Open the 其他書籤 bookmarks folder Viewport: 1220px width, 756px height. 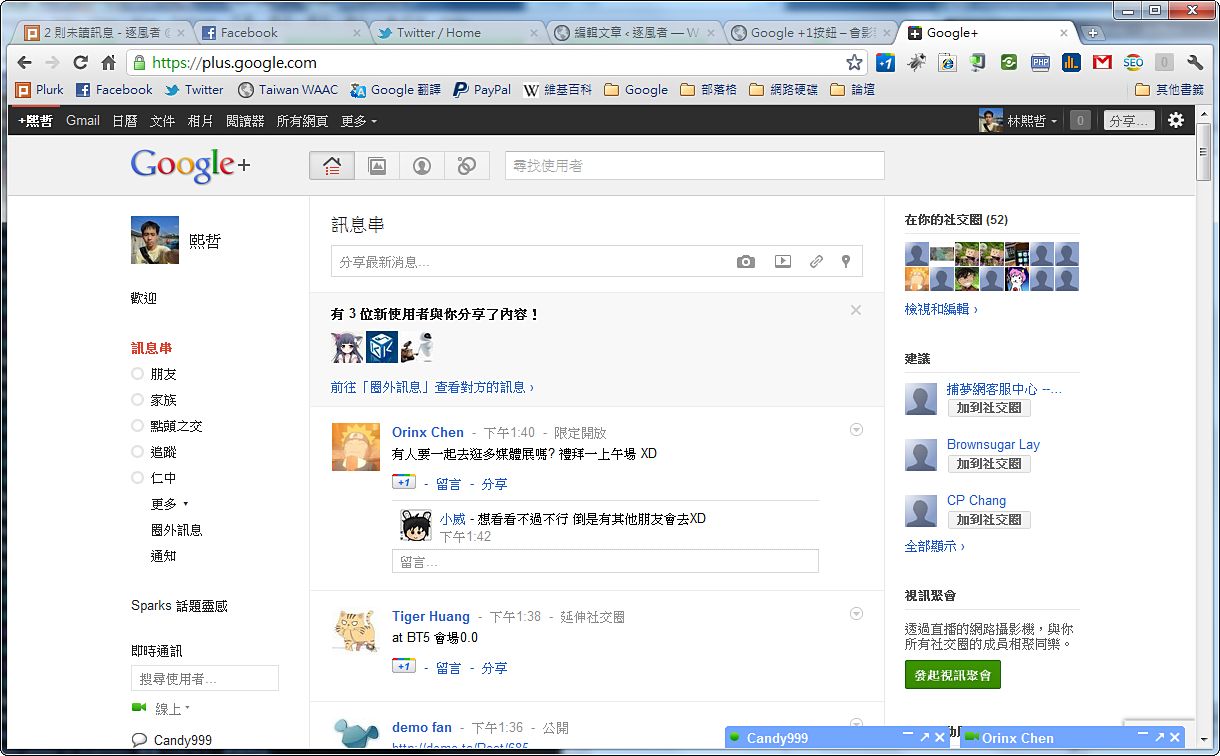click(x=1170, y=90)
